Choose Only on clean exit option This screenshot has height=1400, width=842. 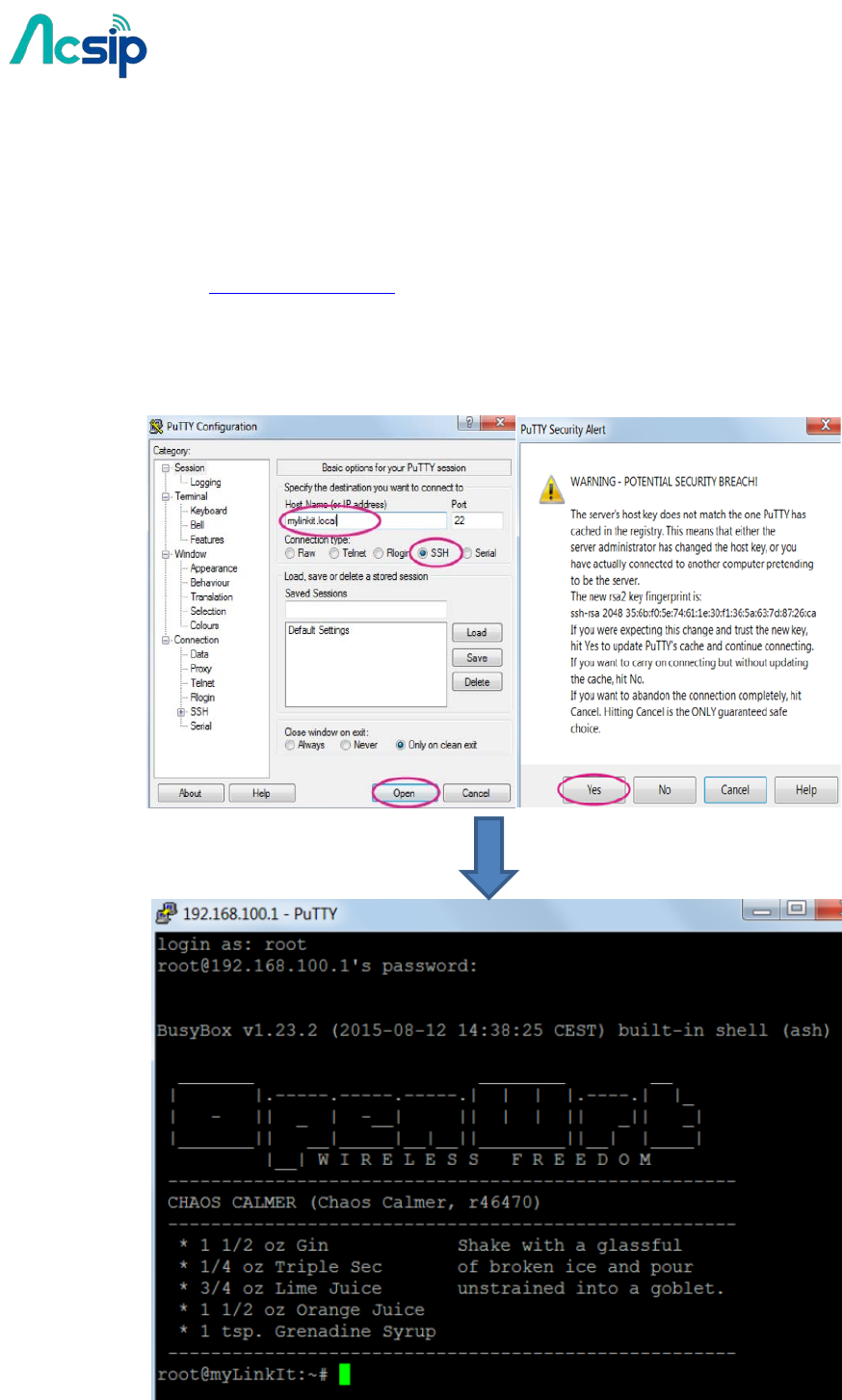(400, 745)
